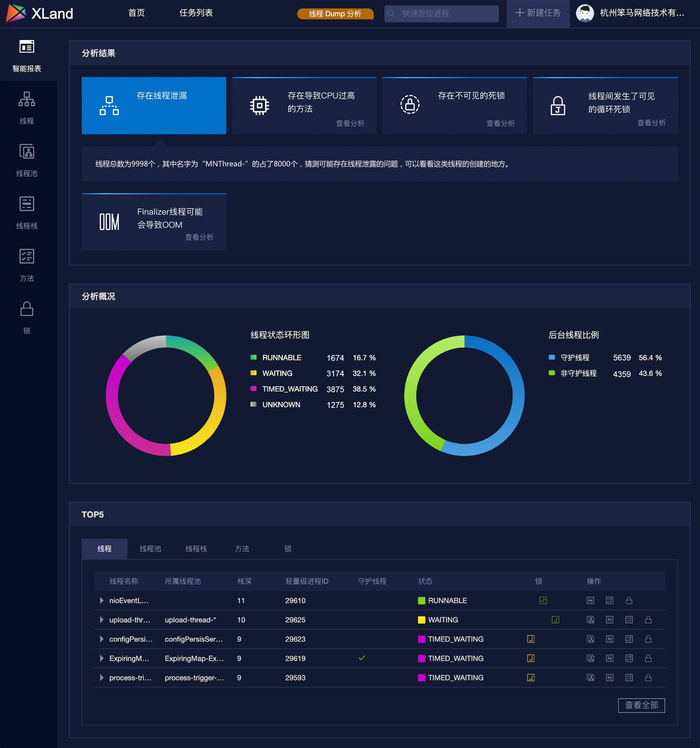
Task: Toggle UNKNOWN legend item
Action: pos(275,405)
